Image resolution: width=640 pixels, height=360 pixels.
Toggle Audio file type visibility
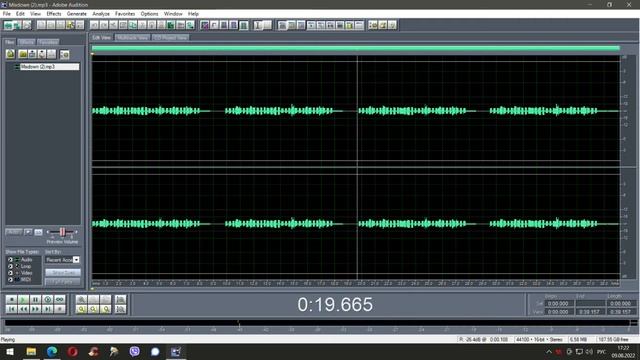[x=10, y=260]
